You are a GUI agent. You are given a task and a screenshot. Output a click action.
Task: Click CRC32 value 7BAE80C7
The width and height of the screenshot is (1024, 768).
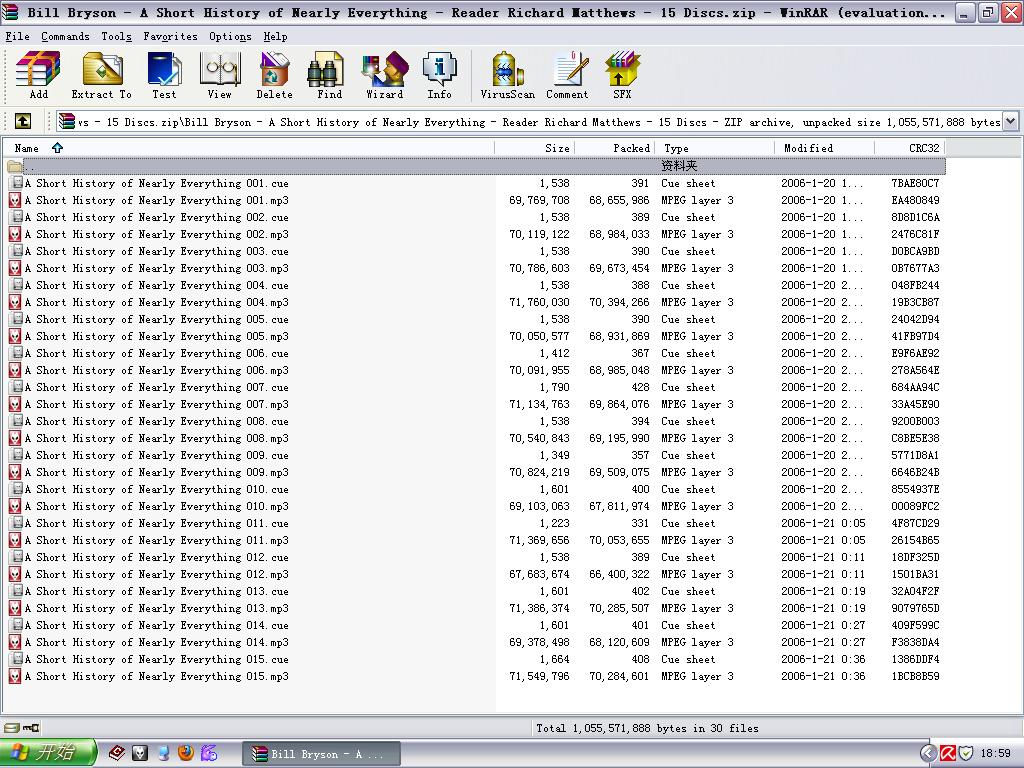(x=916, y=184)
